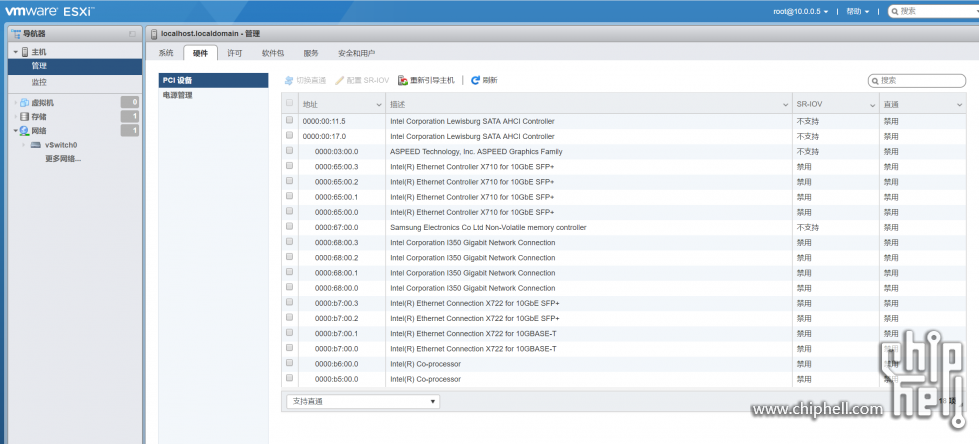Viewport: 979px width, 444px height.
Task: Expand the Storage tree node
Action: tap(16, 117)
